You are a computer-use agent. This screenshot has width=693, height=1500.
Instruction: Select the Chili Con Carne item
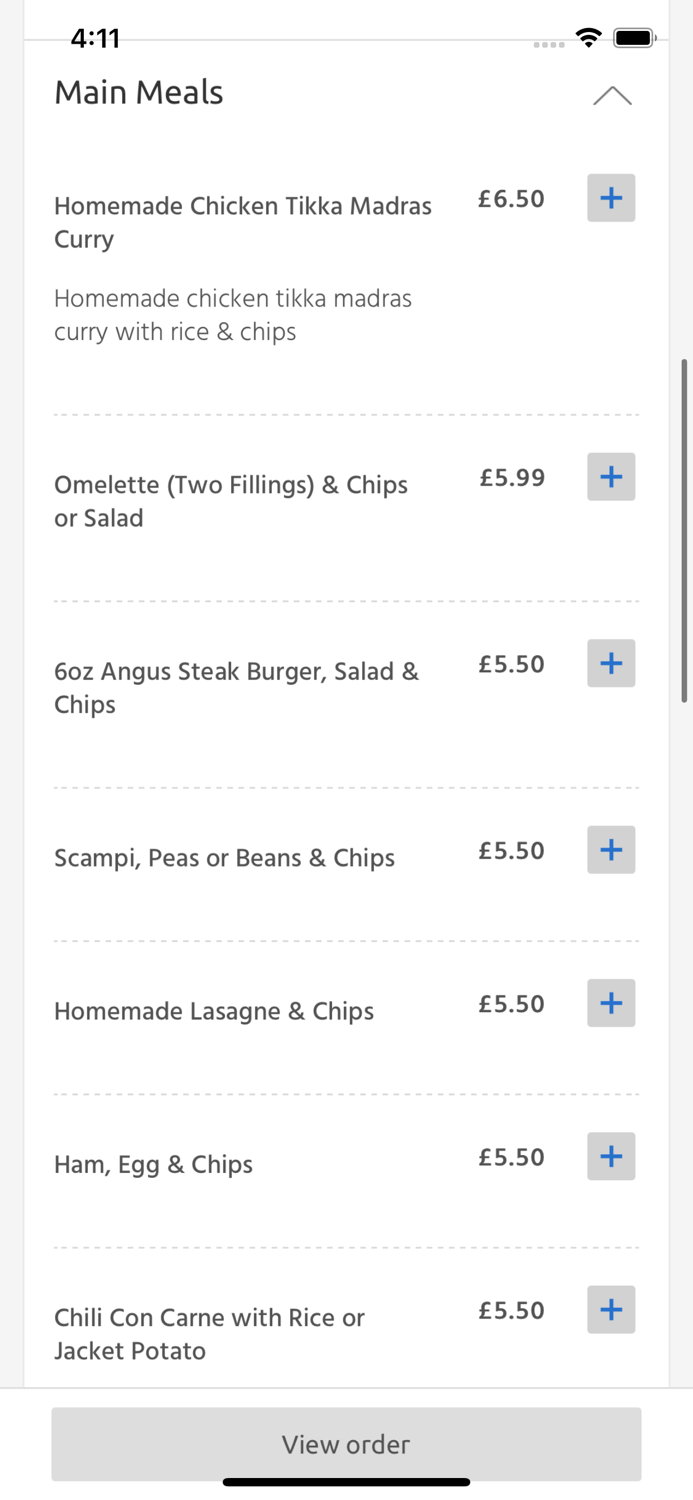210,1334
